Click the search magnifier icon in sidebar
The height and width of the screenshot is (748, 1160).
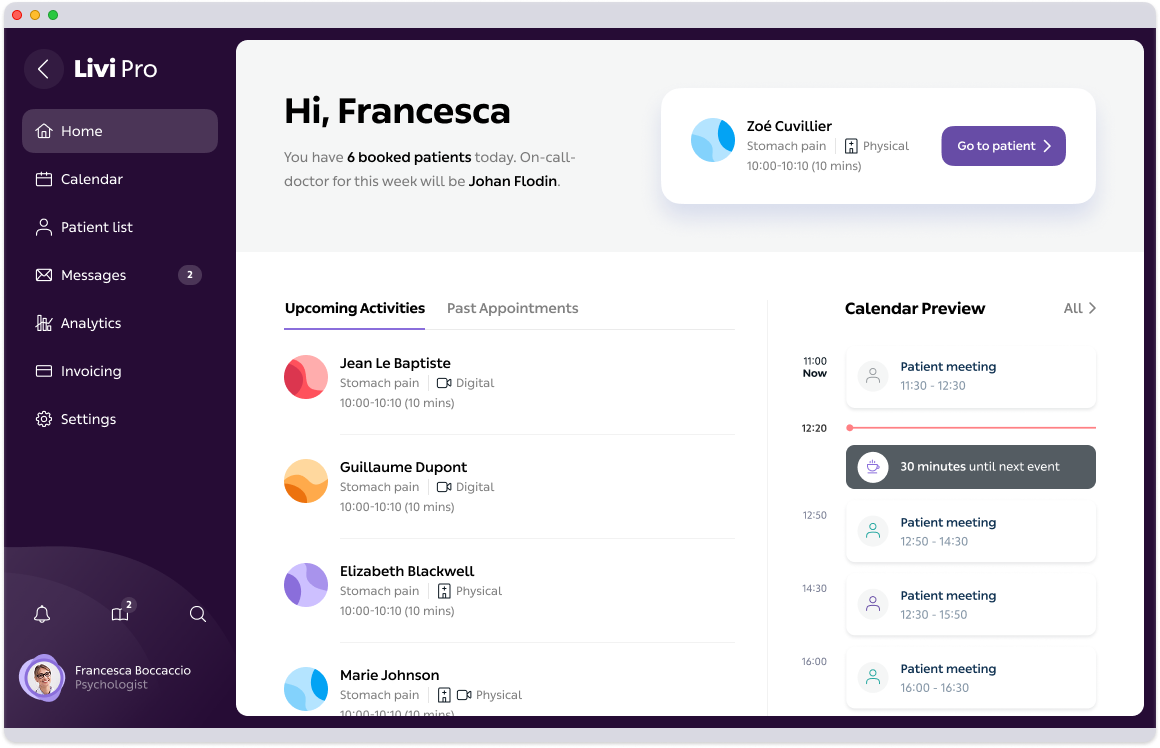[198, 614]
